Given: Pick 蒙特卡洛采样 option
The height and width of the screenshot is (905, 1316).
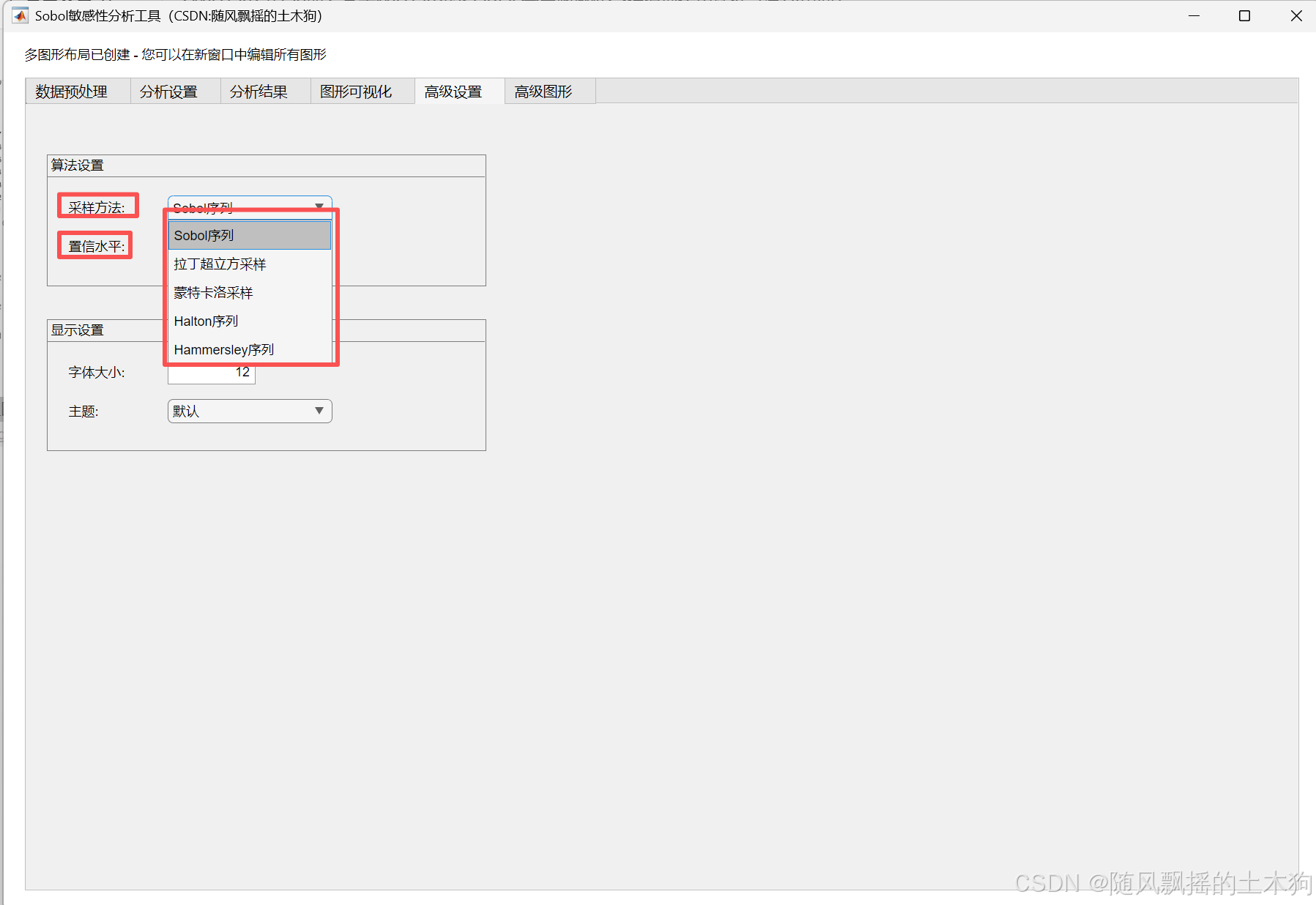Looking at the screenshot, I should point(250,293).
